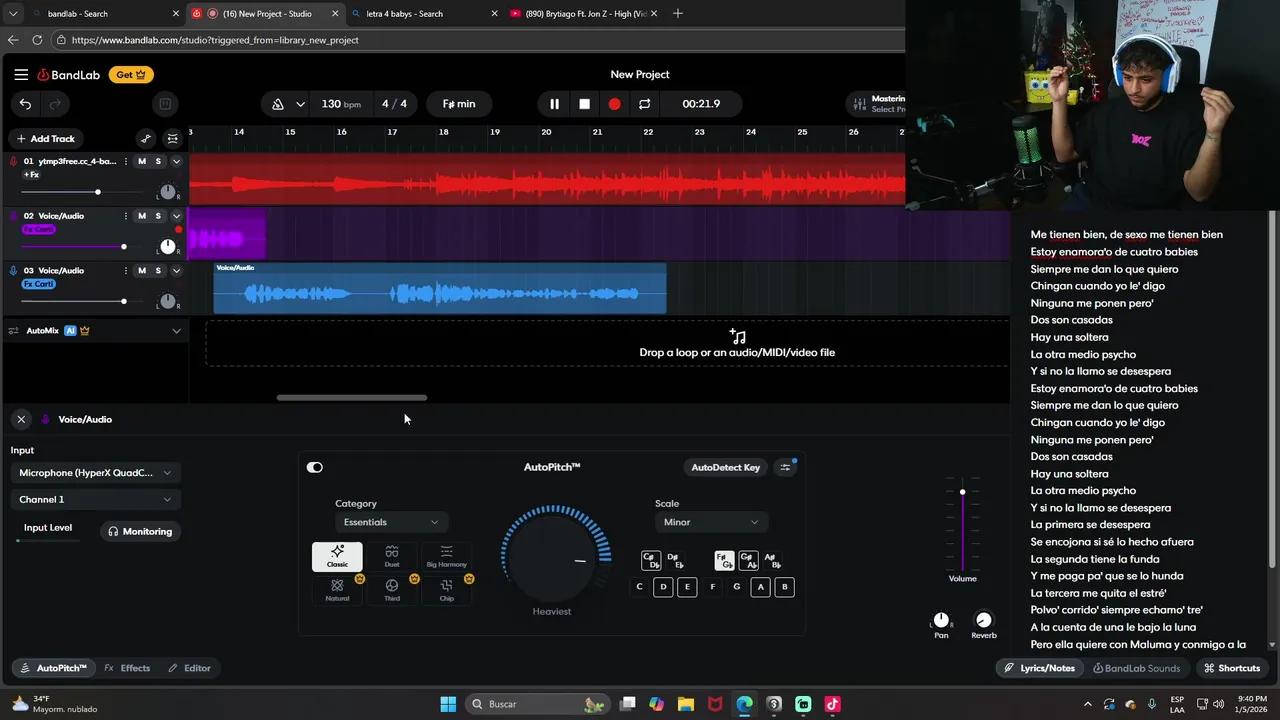Screen dimensions: 1280x720
Task: Open the Essentials category dropdown
Action: pyautogui.click(x=391, y=522)
